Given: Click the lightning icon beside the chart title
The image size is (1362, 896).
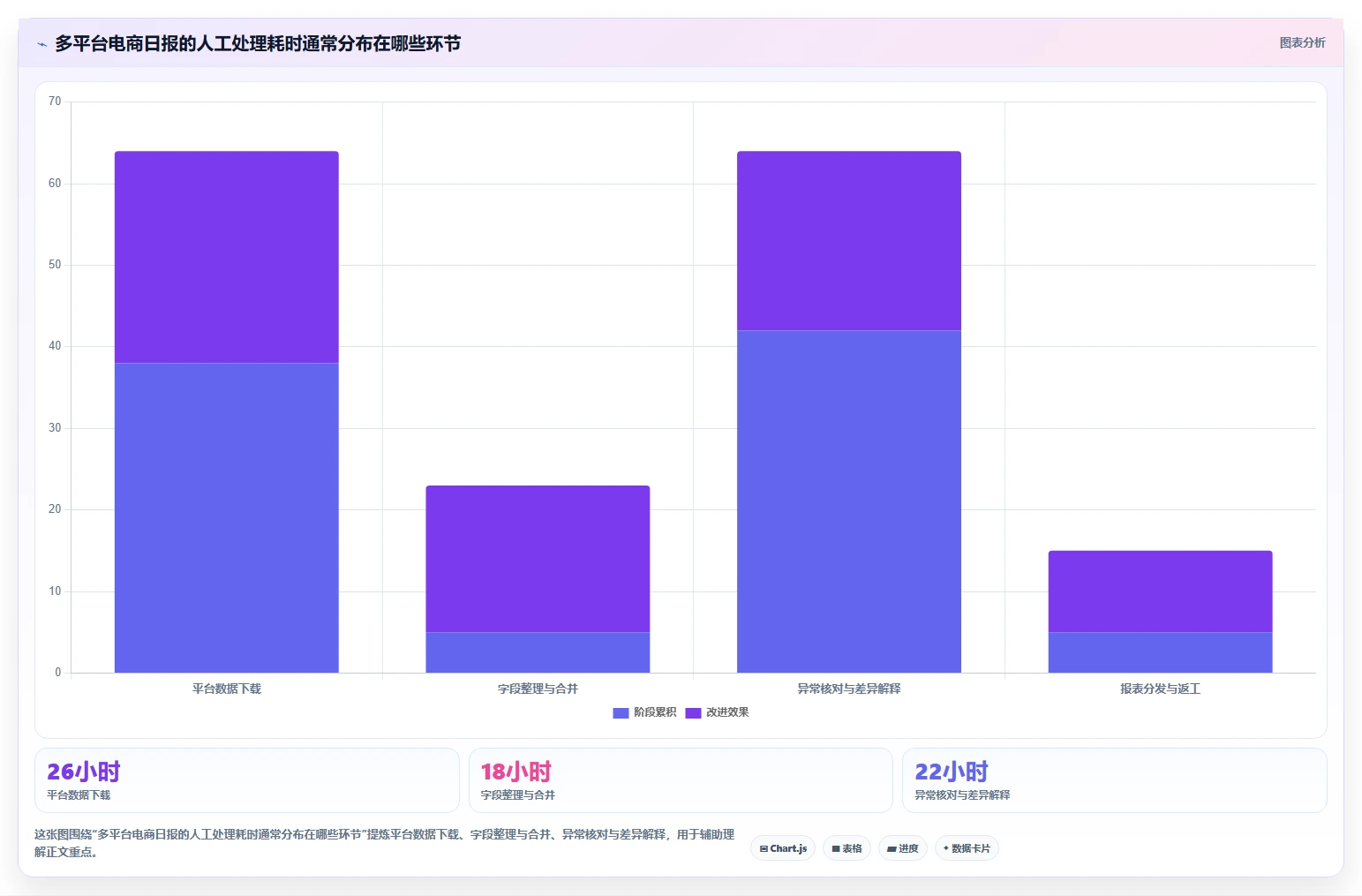Looking at the screenshot, I should pyautogui.click(x=41, y=44).
